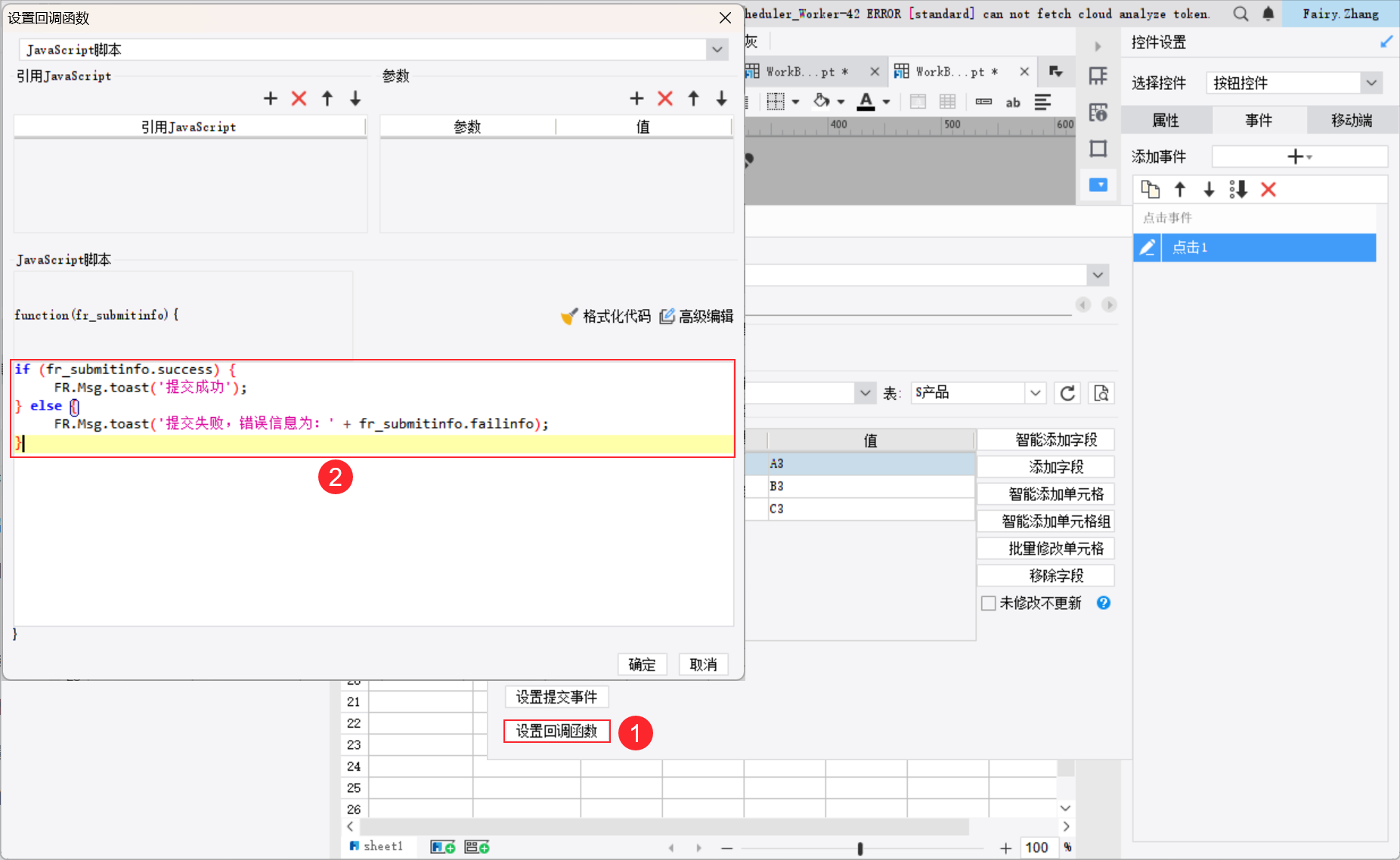The height and width of the screenshot is (860, 1400).
Task: Click the edit pencil in 控件设置 header
Action: pyautogui.click(x=1386, y=42)
